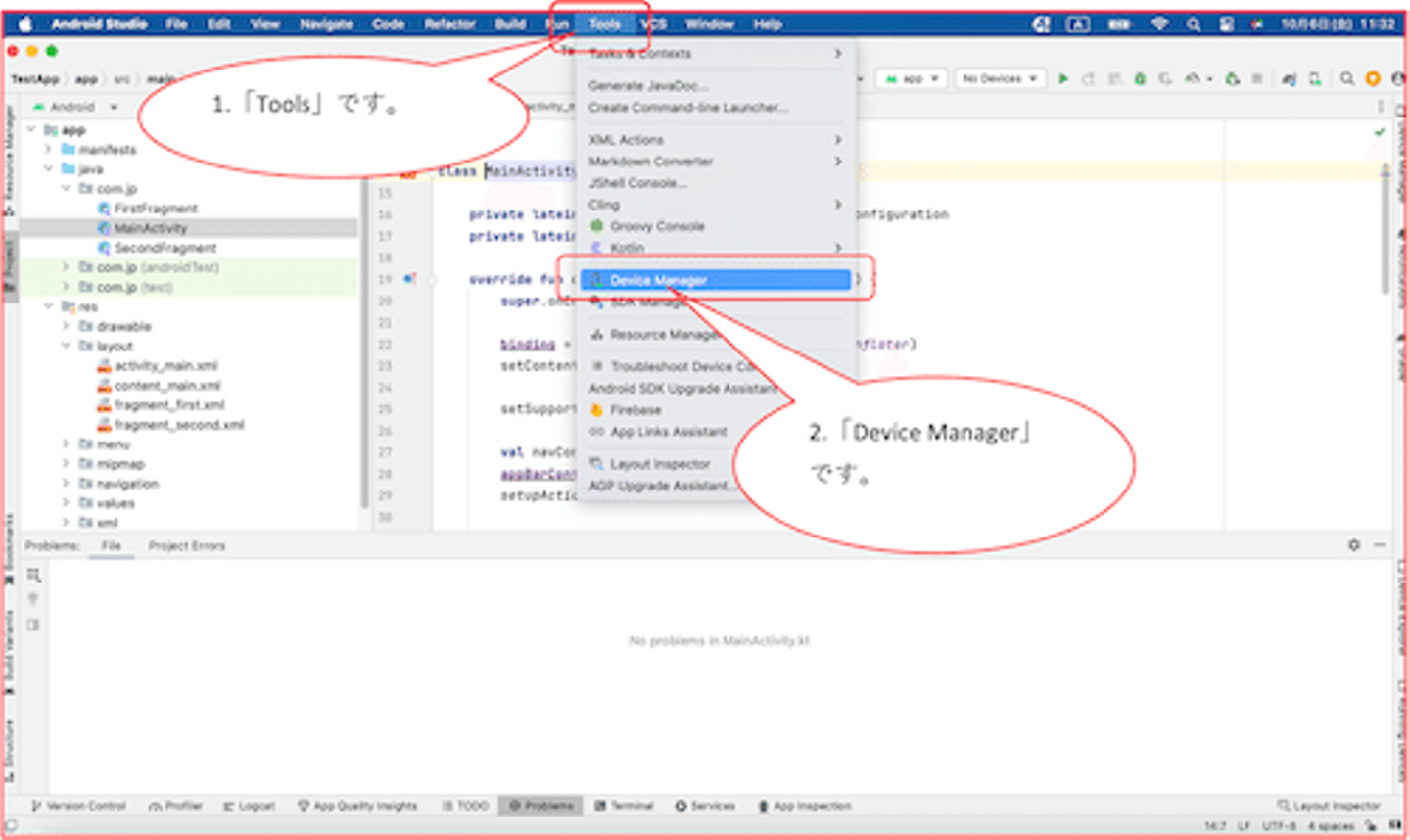This screenshot has width=1410, height=840.
Task: Open the XML Actions submenu
Action: [x=716, y=140]
